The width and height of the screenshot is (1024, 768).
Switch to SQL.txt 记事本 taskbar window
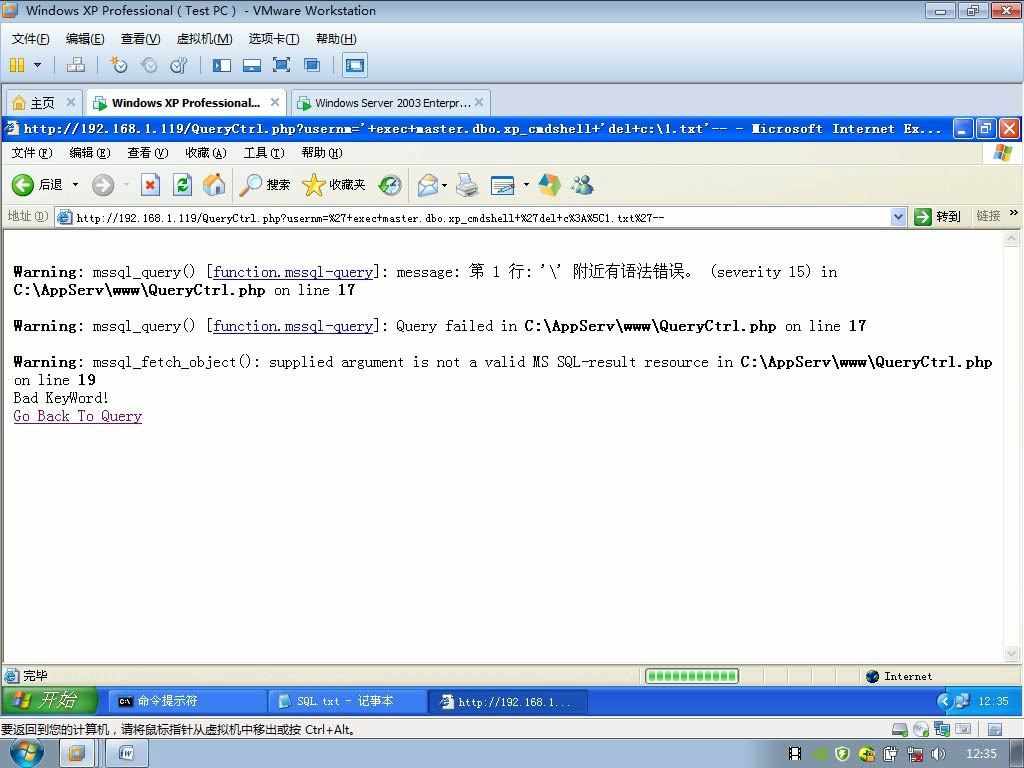[347, 701]
